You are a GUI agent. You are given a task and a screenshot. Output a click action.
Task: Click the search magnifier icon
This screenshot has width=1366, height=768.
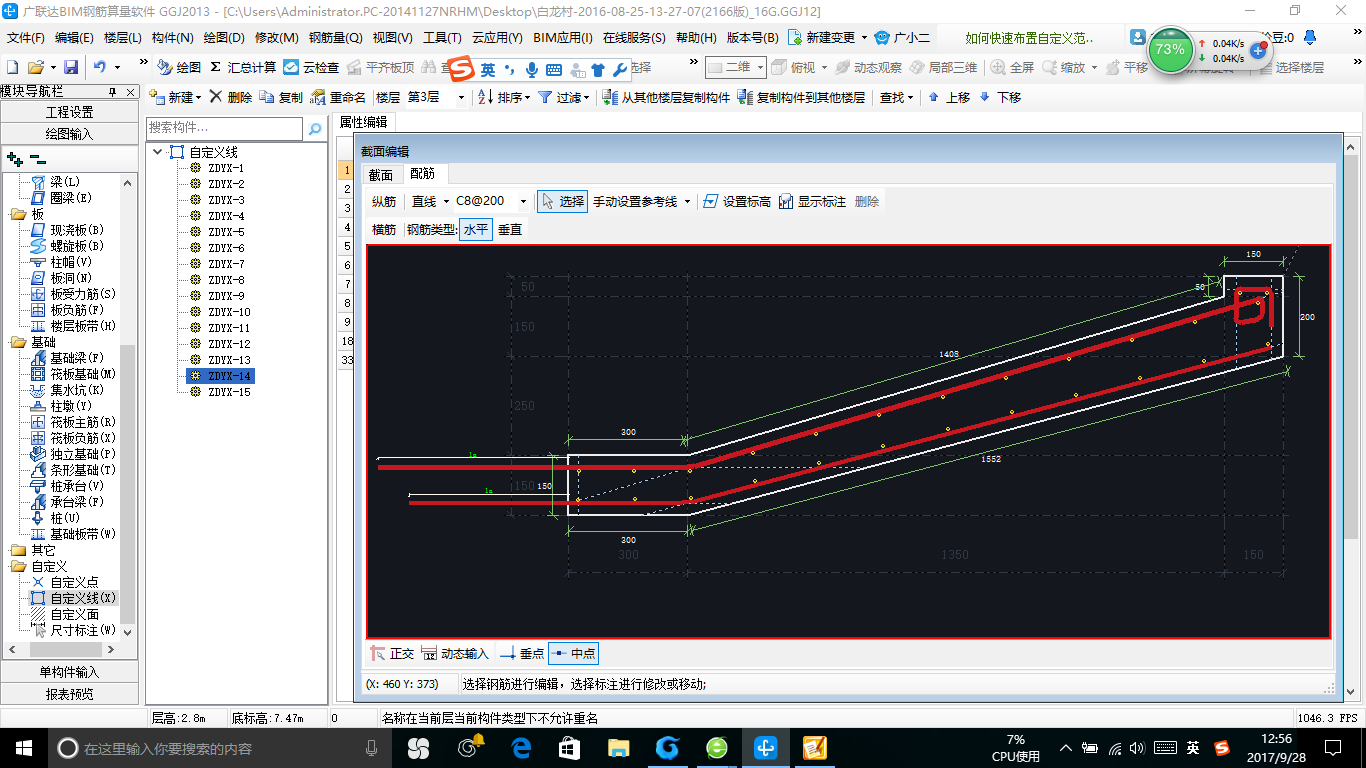pyautogui.click(x=315, y=129)
